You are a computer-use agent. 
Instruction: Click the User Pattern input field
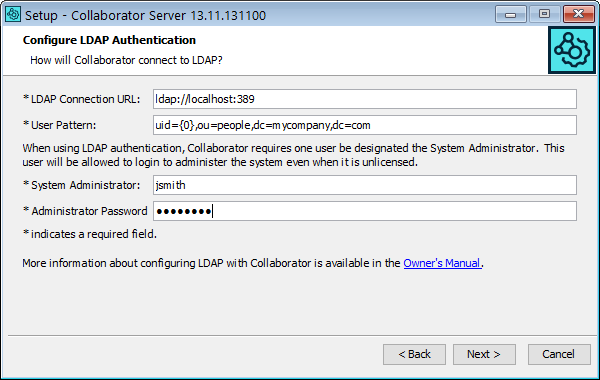coord(365,125)
